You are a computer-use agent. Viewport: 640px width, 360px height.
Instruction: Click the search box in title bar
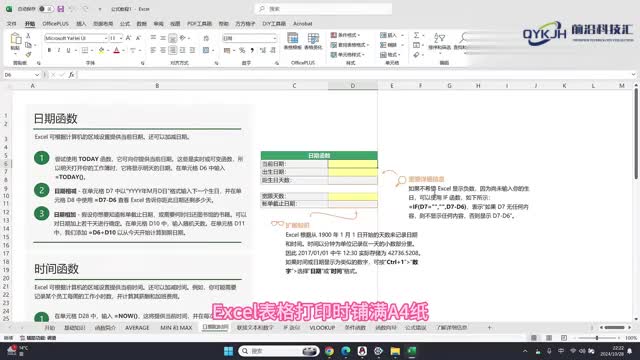pyautogui.click(x=324, y=9)
